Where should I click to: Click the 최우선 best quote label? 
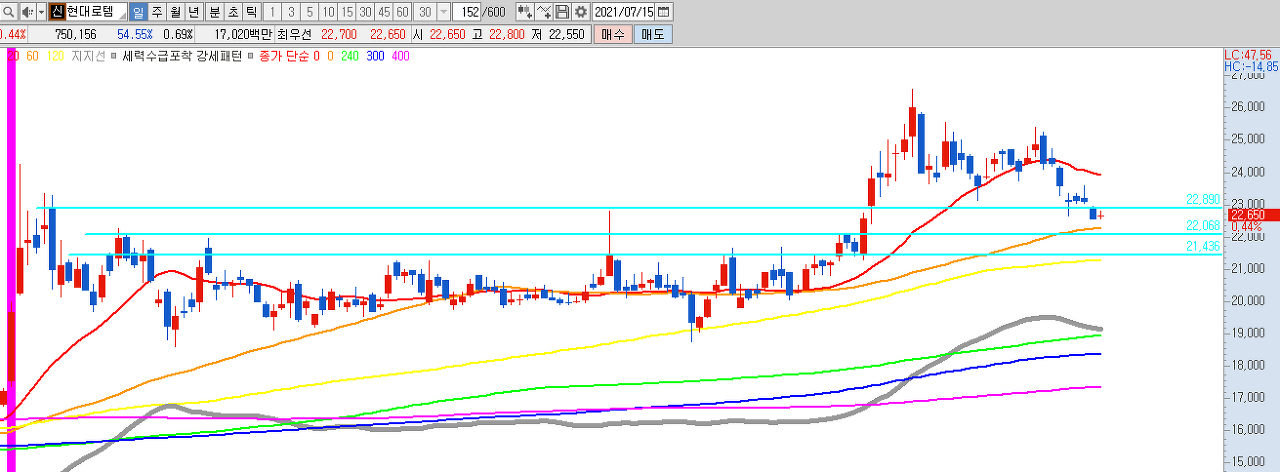[x=295, y=34]
